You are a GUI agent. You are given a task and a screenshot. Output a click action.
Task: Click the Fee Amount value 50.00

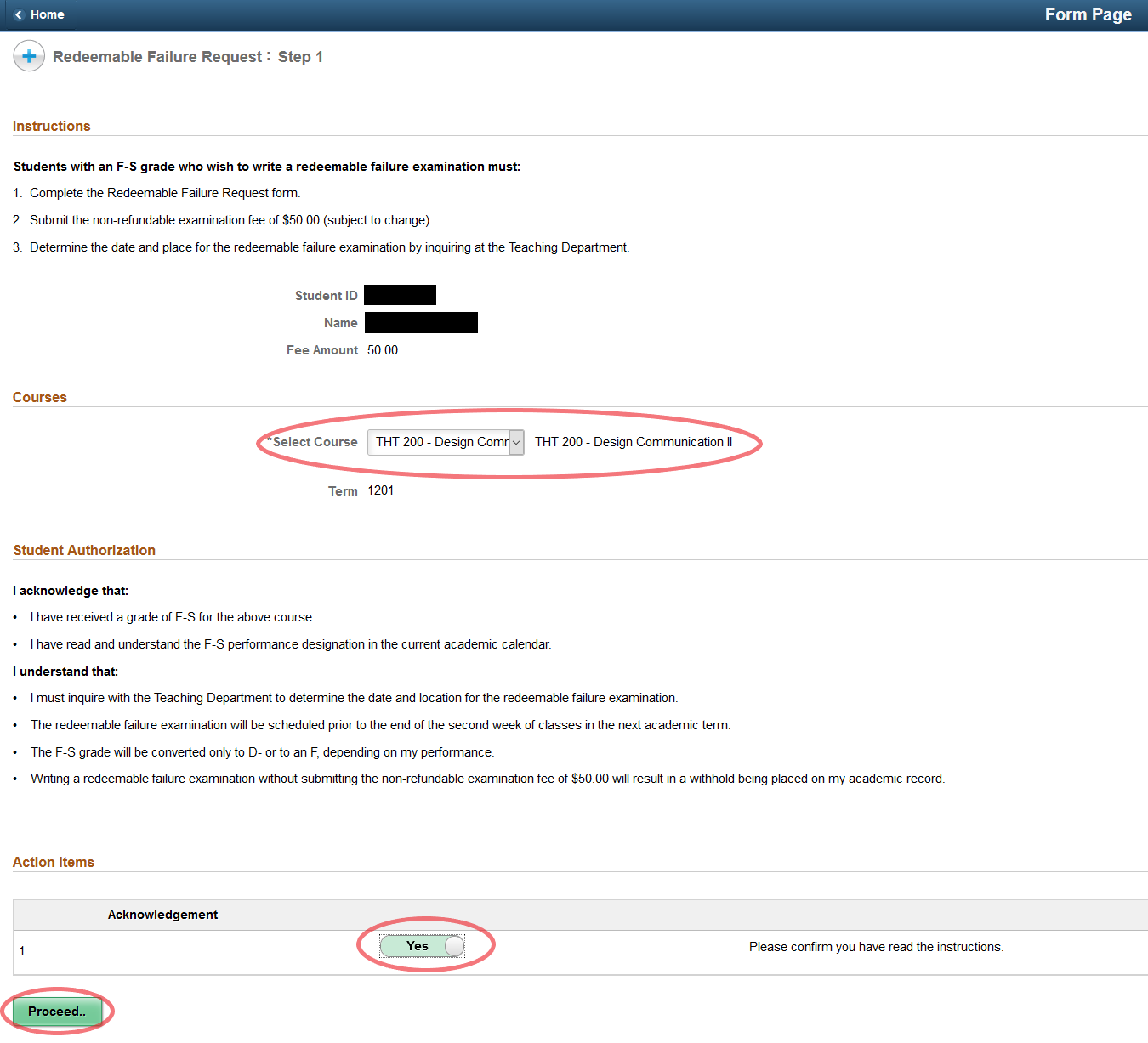pos(383,350)
